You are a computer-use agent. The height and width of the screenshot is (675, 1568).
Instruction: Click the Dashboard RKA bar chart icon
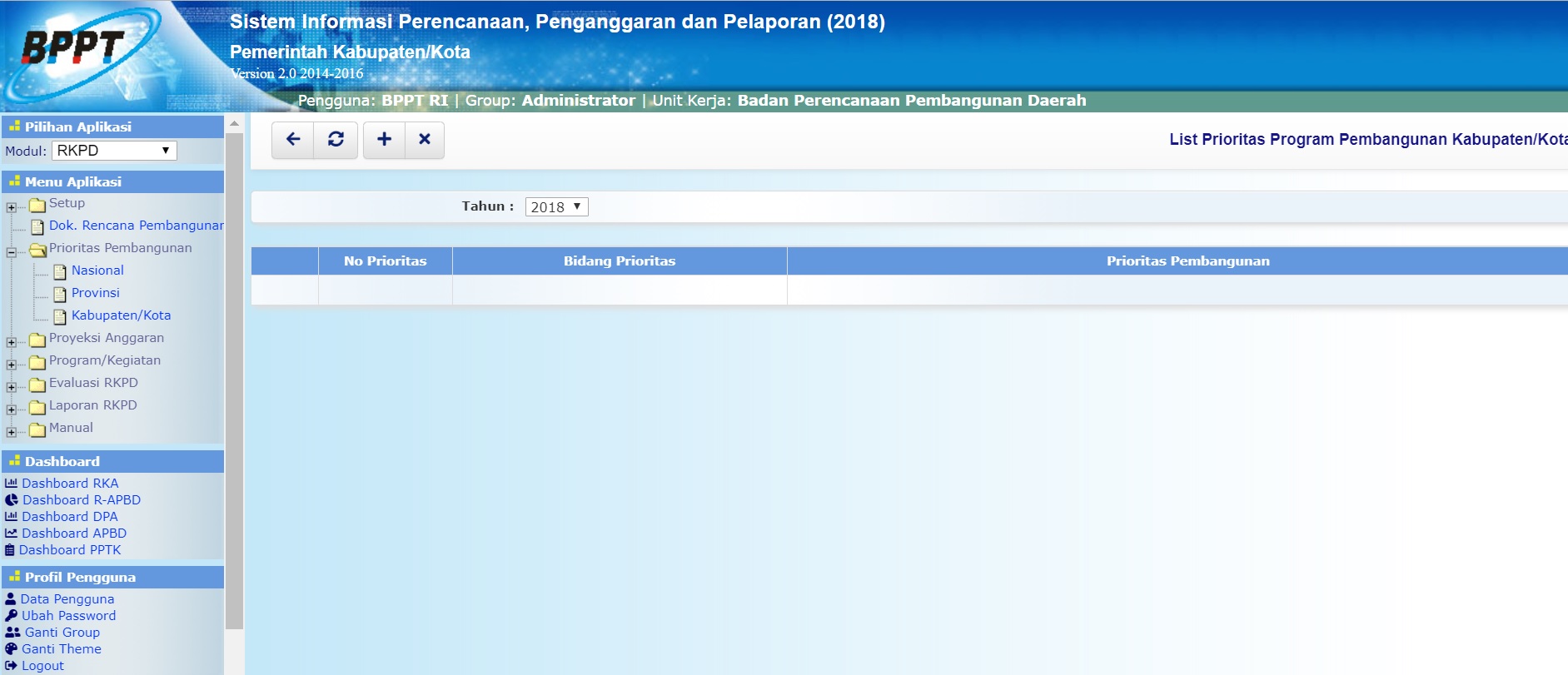(11, 483)
